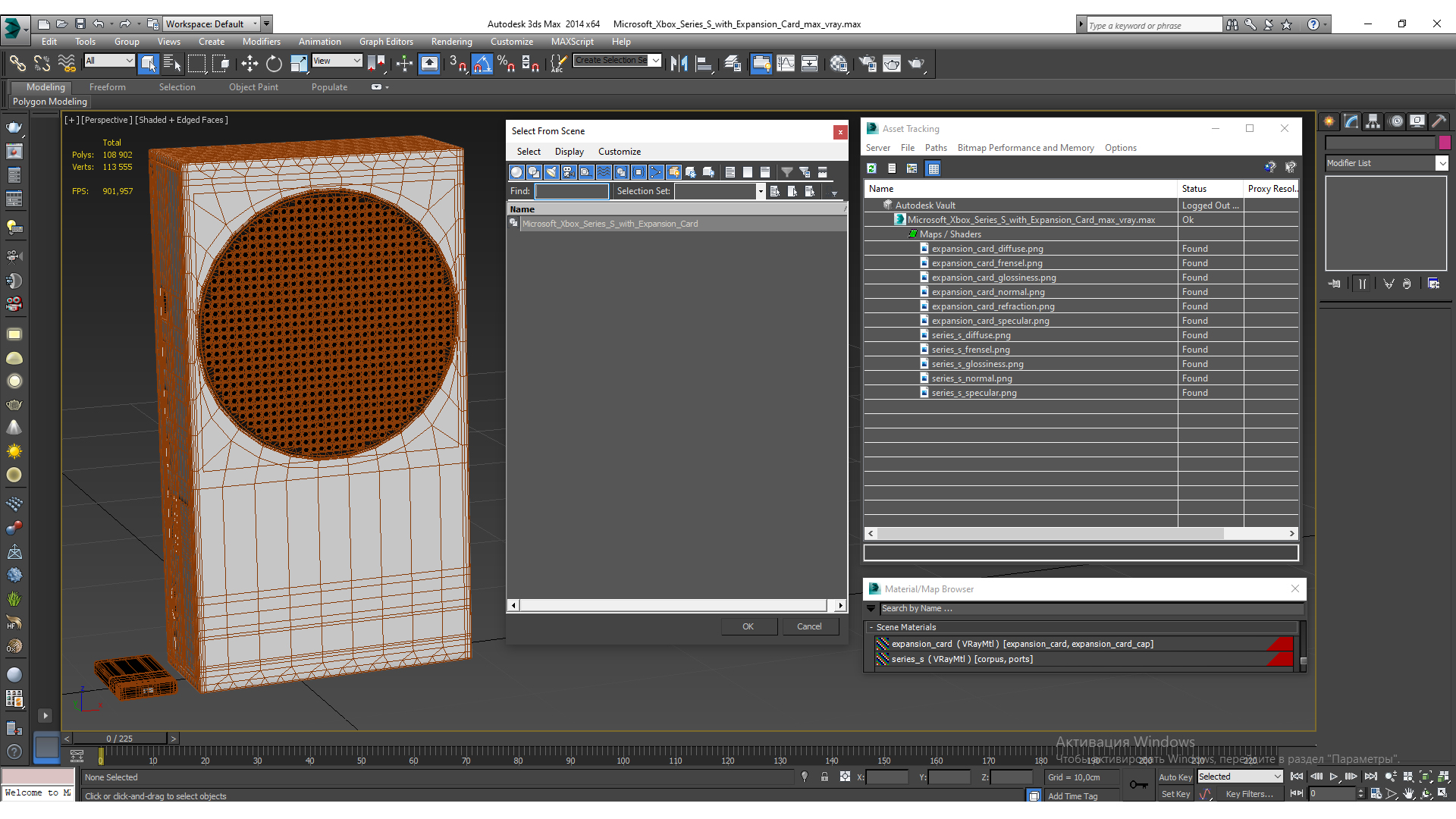Open the Modifiers menu
The image size is (1456, 819).
262,42
